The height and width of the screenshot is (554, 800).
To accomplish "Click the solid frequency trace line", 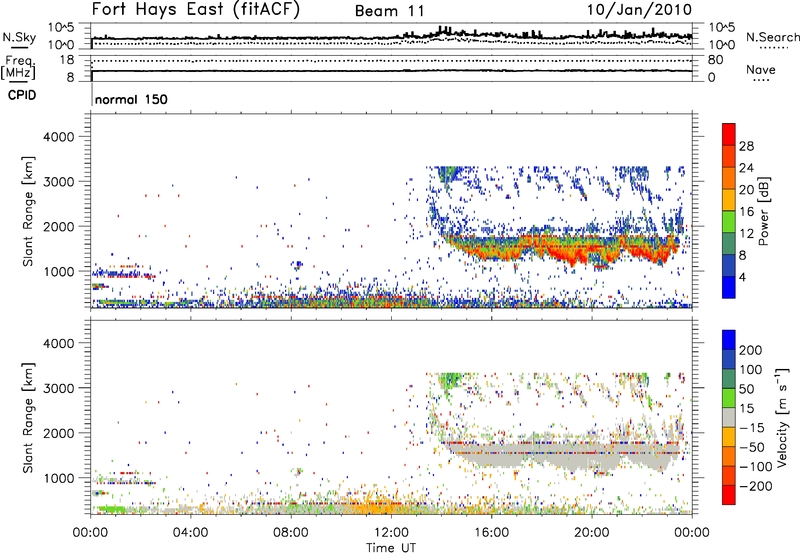I will pyautogui.click(x=391, y=70).
